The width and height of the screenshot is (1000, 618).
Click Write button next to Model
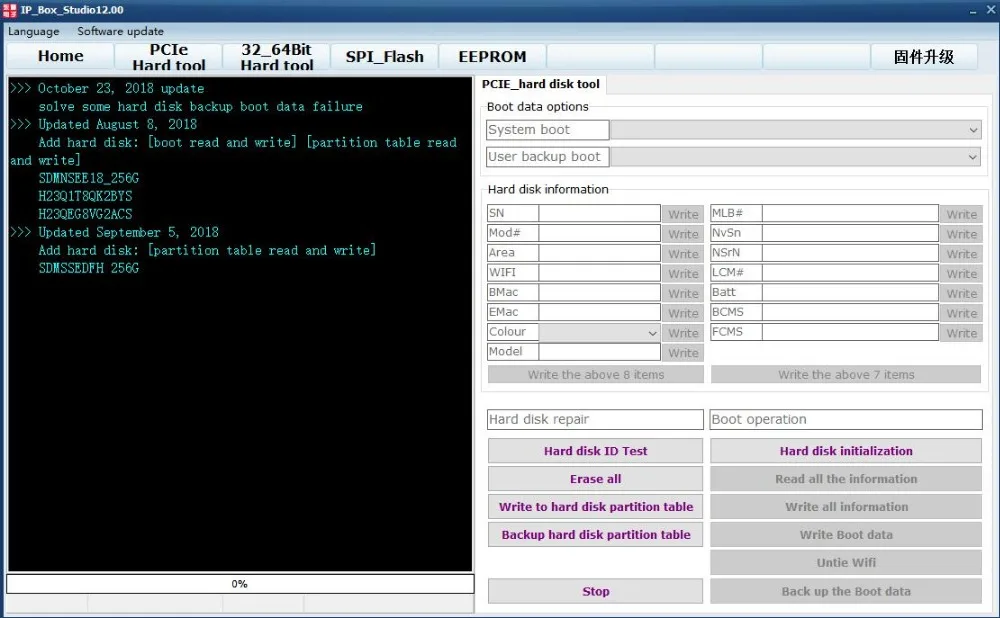click(683, 353)
